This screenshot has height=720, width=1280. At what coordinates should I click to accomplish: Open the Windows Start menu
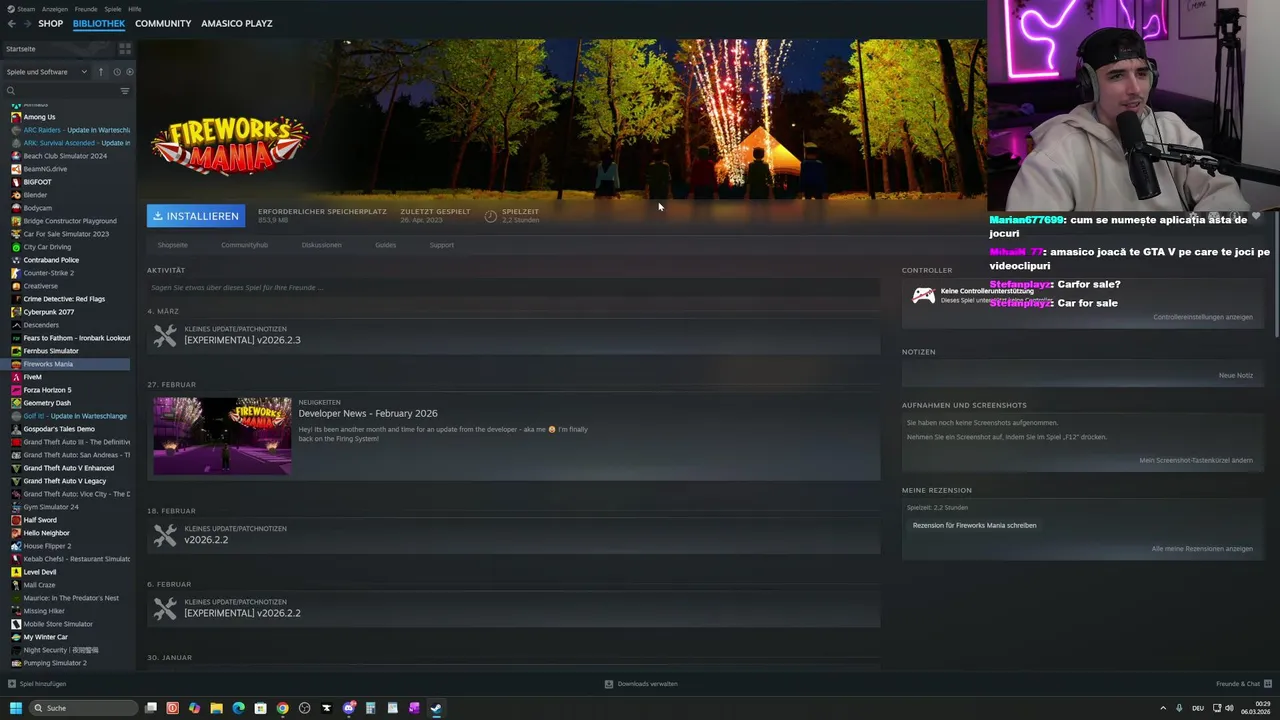tap(15, 708)
